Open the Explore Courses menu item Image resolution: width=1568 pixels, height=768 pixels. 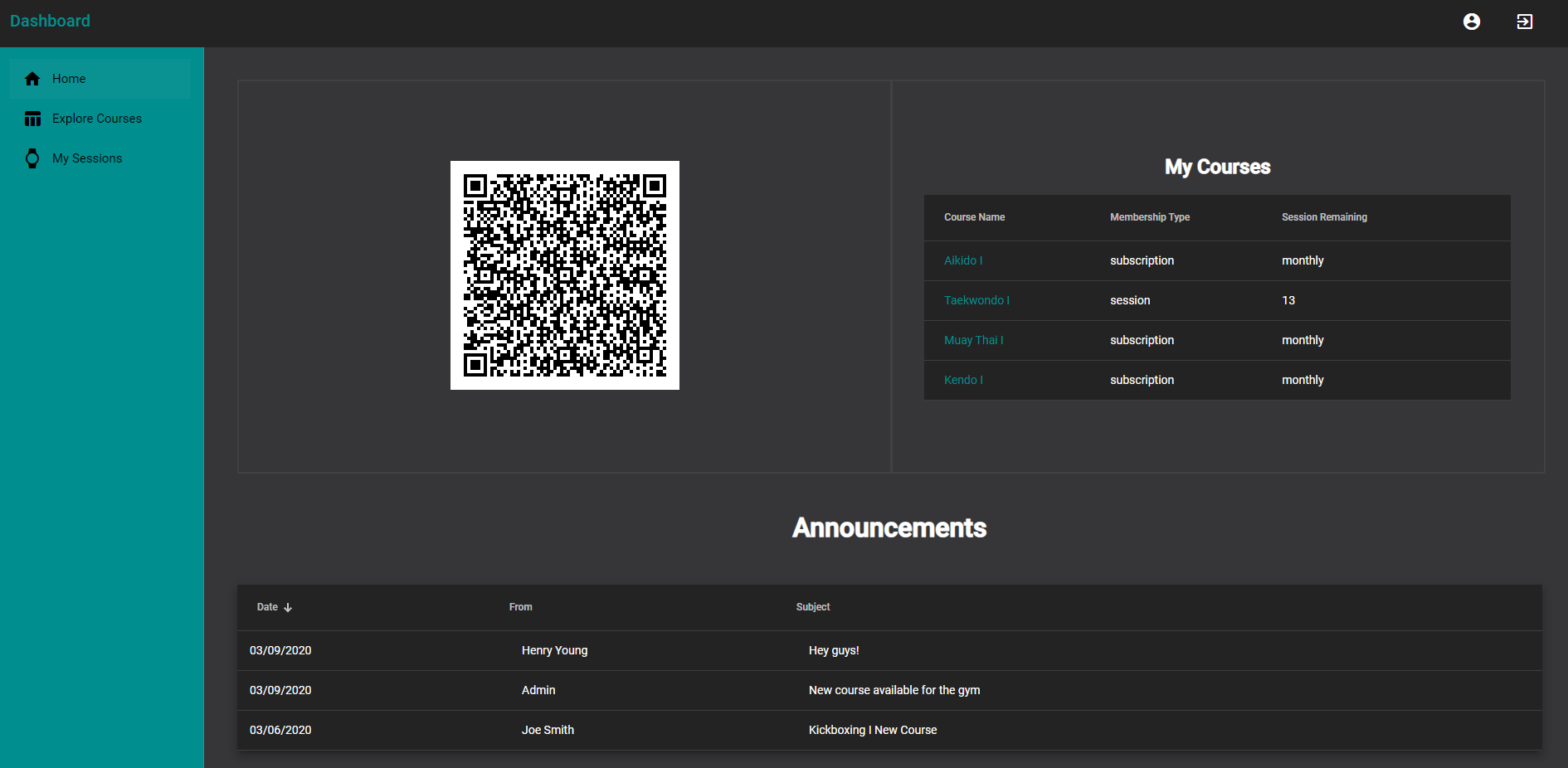pyautogui.click(x=96, y=119)
